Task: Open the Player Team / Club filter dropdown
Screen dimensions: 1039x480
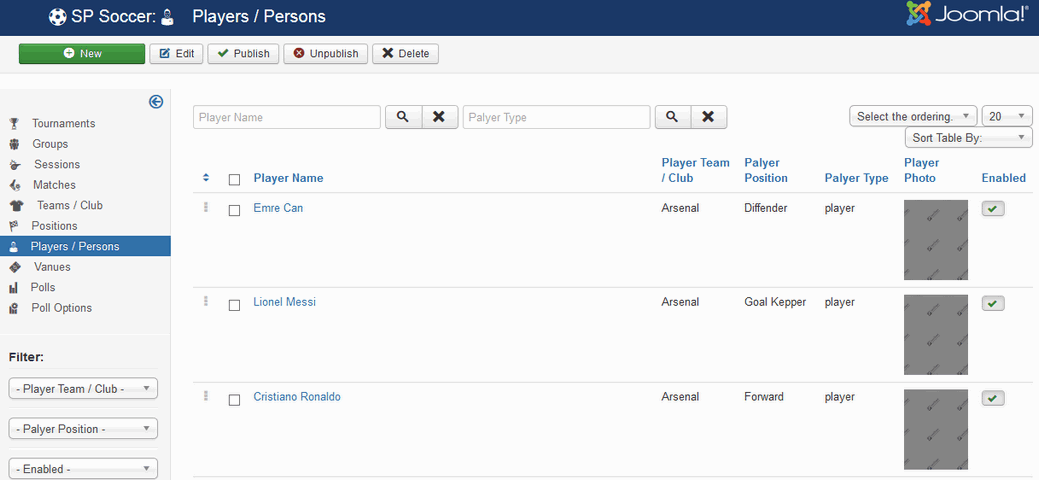Action: coord(83,389)
